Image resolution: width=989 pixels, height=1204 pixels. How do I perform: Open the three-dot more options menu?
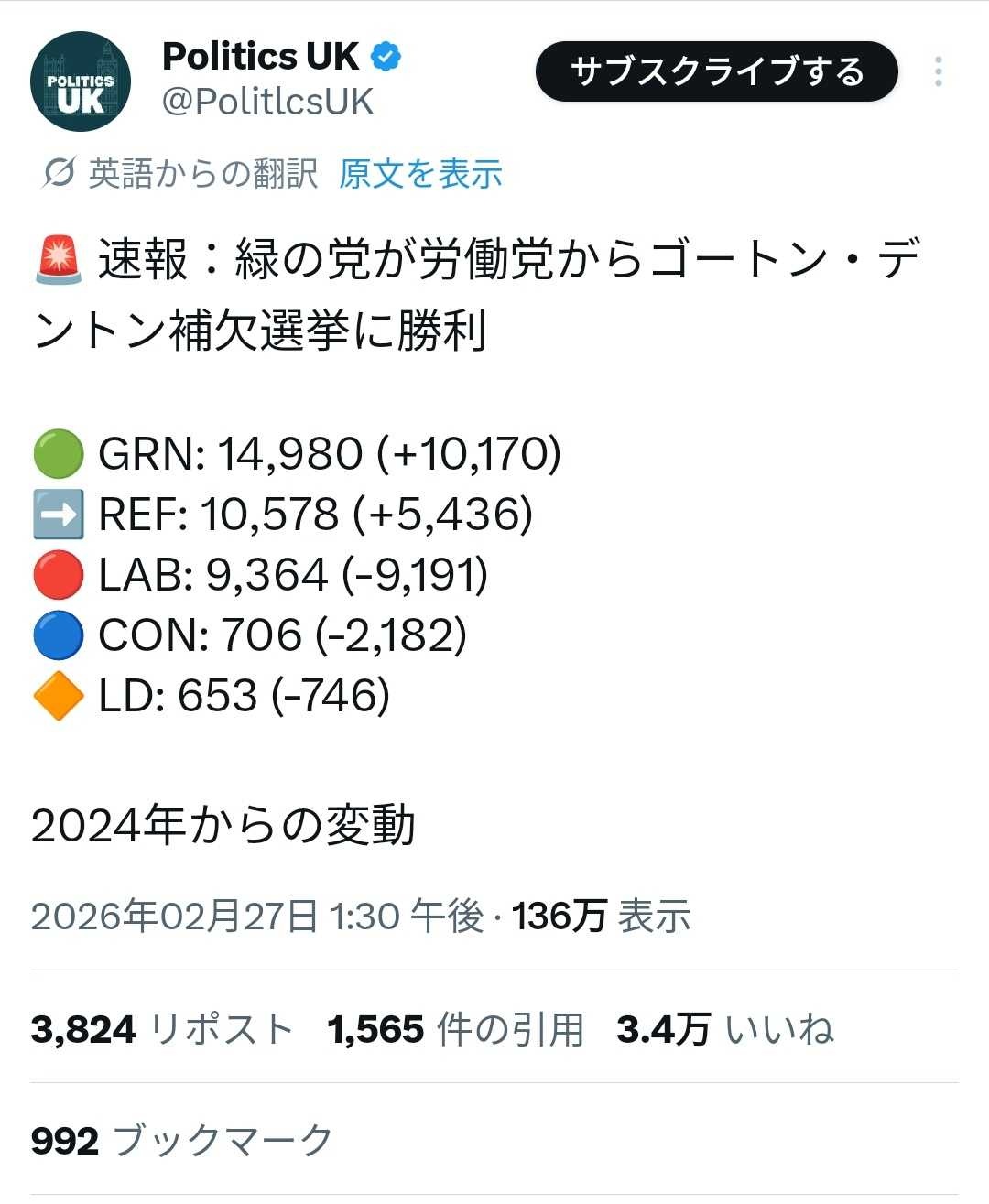click(x=938, y=71)
